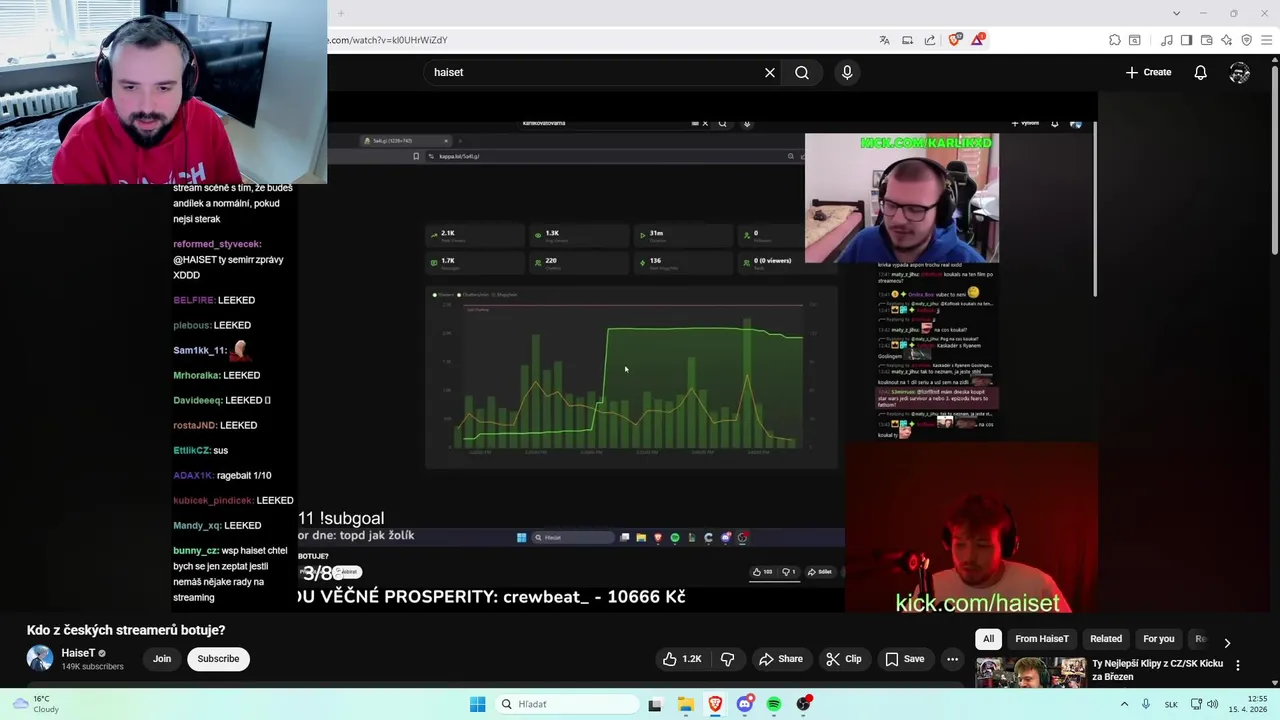Open the HaiseT channel name link
Viewport: 1280px width, 720px height.
point(78,653)
